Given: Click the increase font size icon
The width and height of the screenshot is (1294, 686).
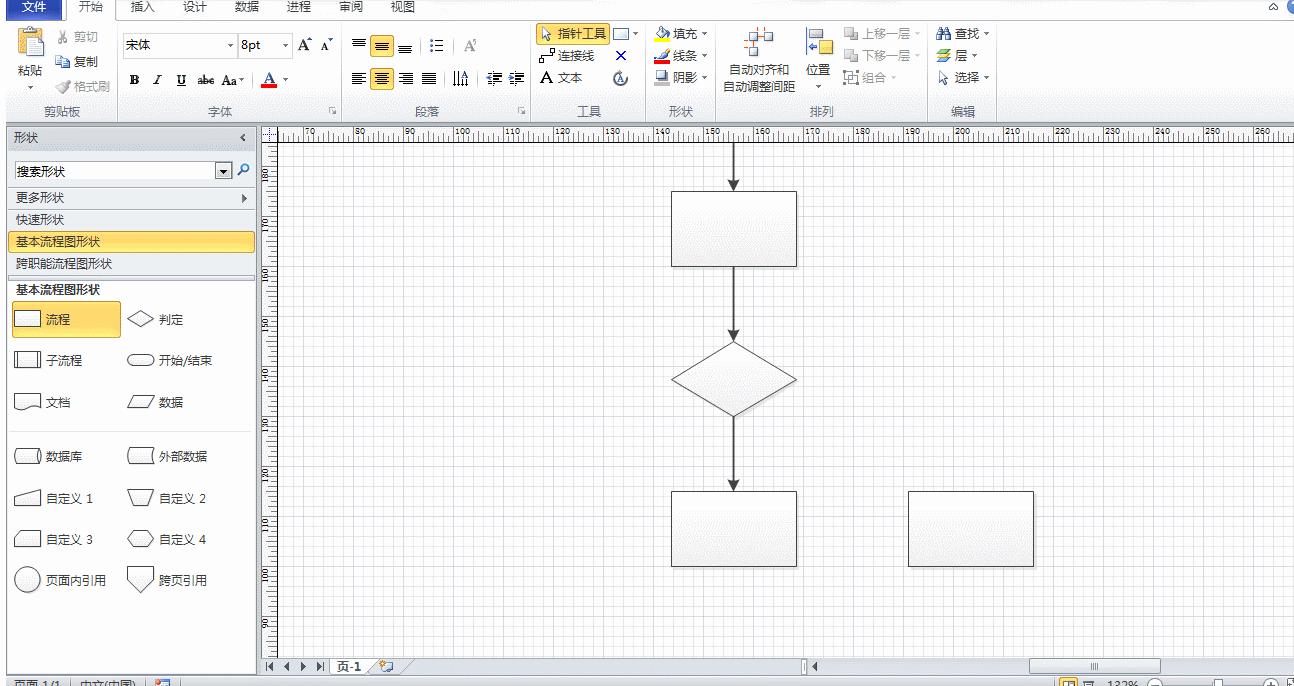Looking at the screenshot, I should (305, 45).
